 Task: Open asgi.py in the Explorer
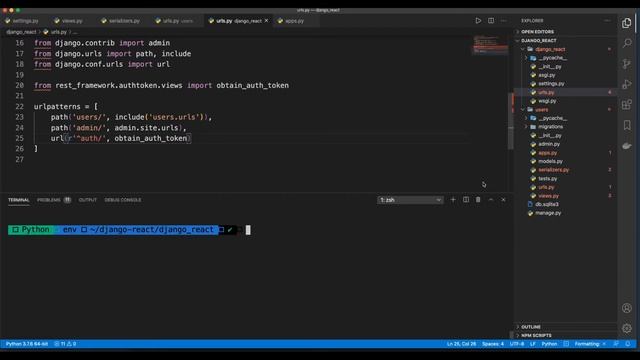547,75
